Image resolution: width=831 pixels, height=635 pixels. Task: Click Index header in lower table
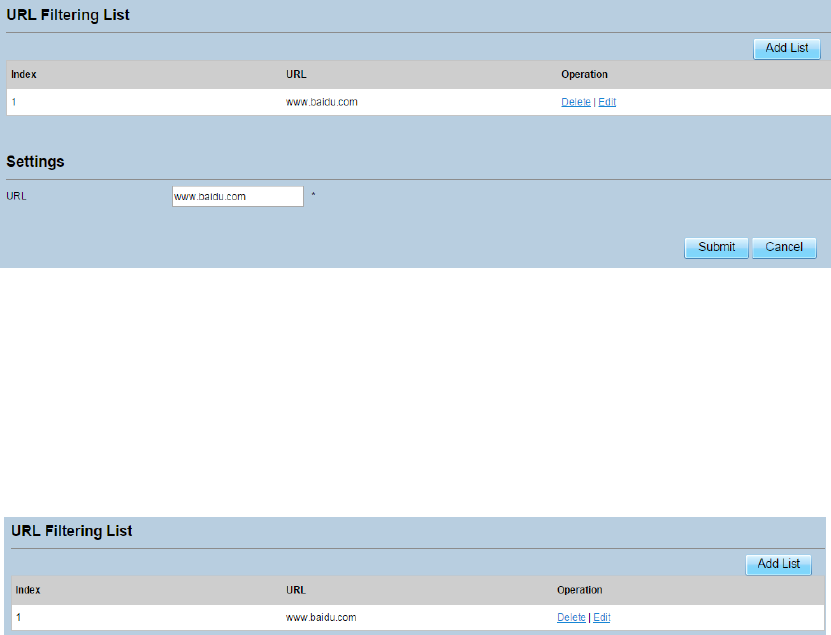28,590
